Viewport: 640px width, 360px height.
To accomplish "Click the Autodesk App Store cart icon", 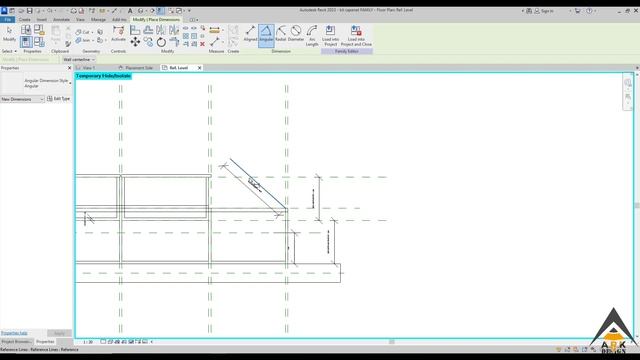I will [x=578, y=11].
